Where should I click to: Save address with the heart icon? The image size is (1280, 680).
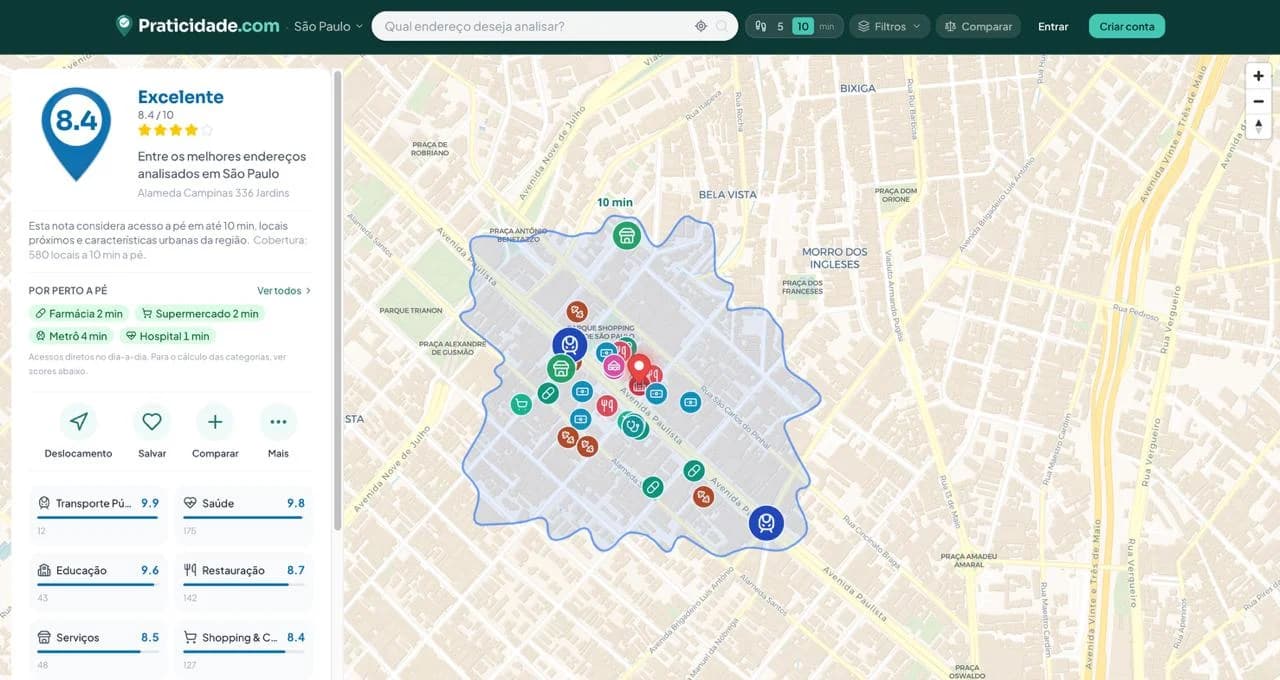(x=152, y=422)
